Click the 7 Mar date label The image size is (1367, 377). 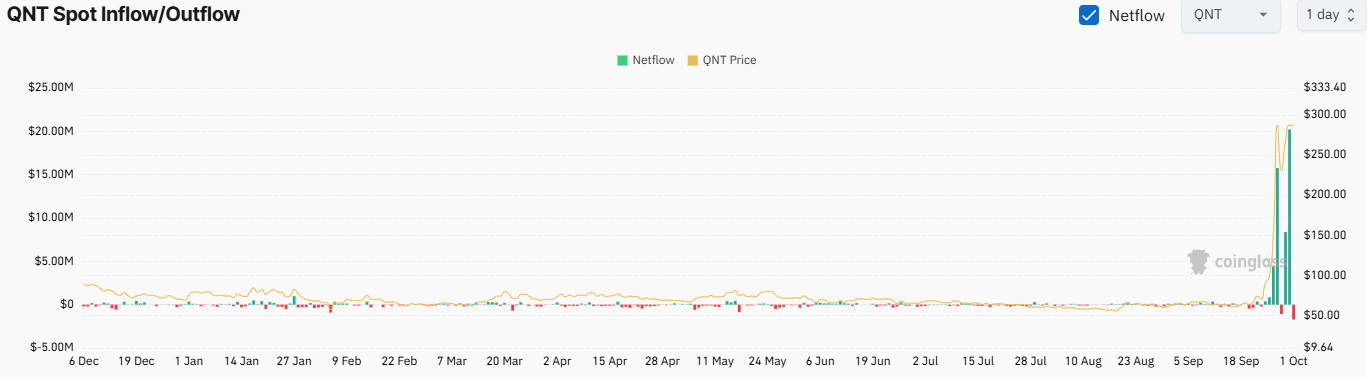[452, 361]
